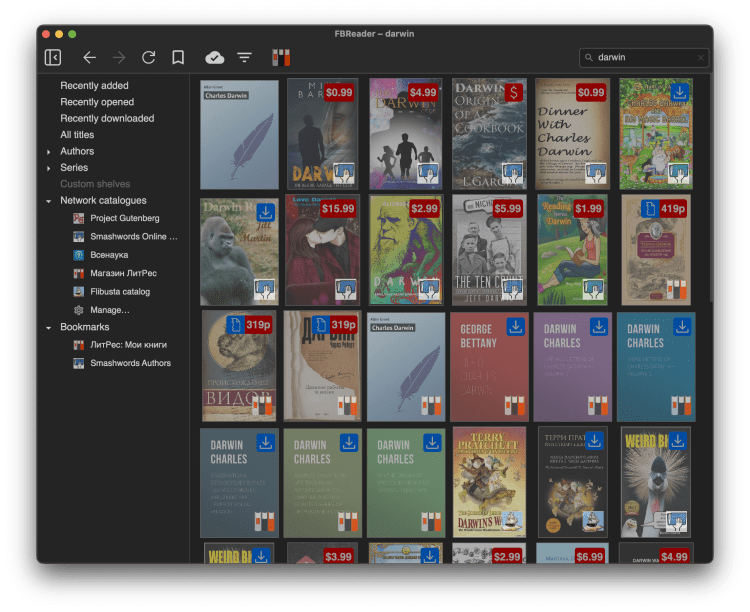The height and width of the screenshot is (612, 750).
Task: Open the filter options icon
Action: coord(244,58)
